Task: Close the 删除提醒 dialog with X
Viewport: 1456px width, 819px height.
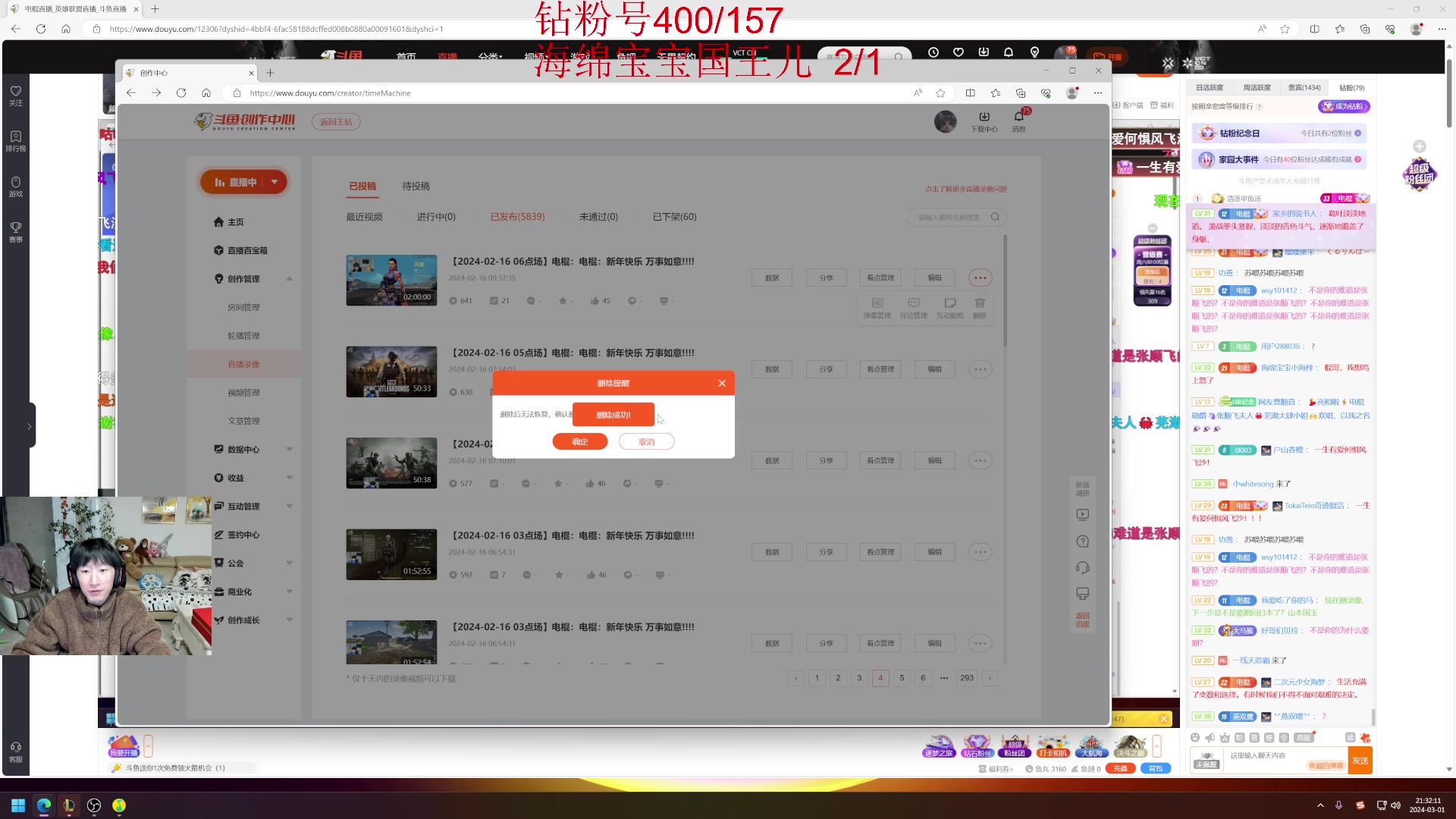Action: [722, 383]
